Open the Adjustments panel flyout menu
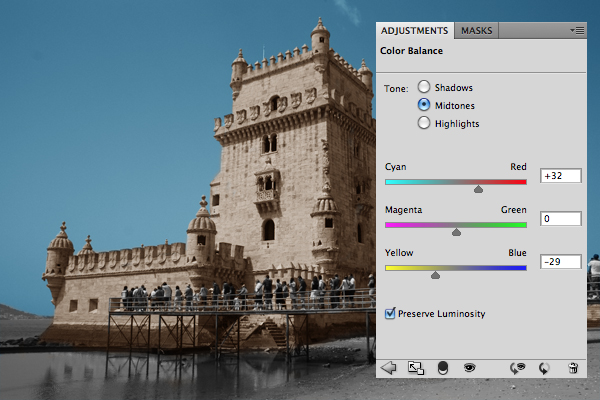 577,30
